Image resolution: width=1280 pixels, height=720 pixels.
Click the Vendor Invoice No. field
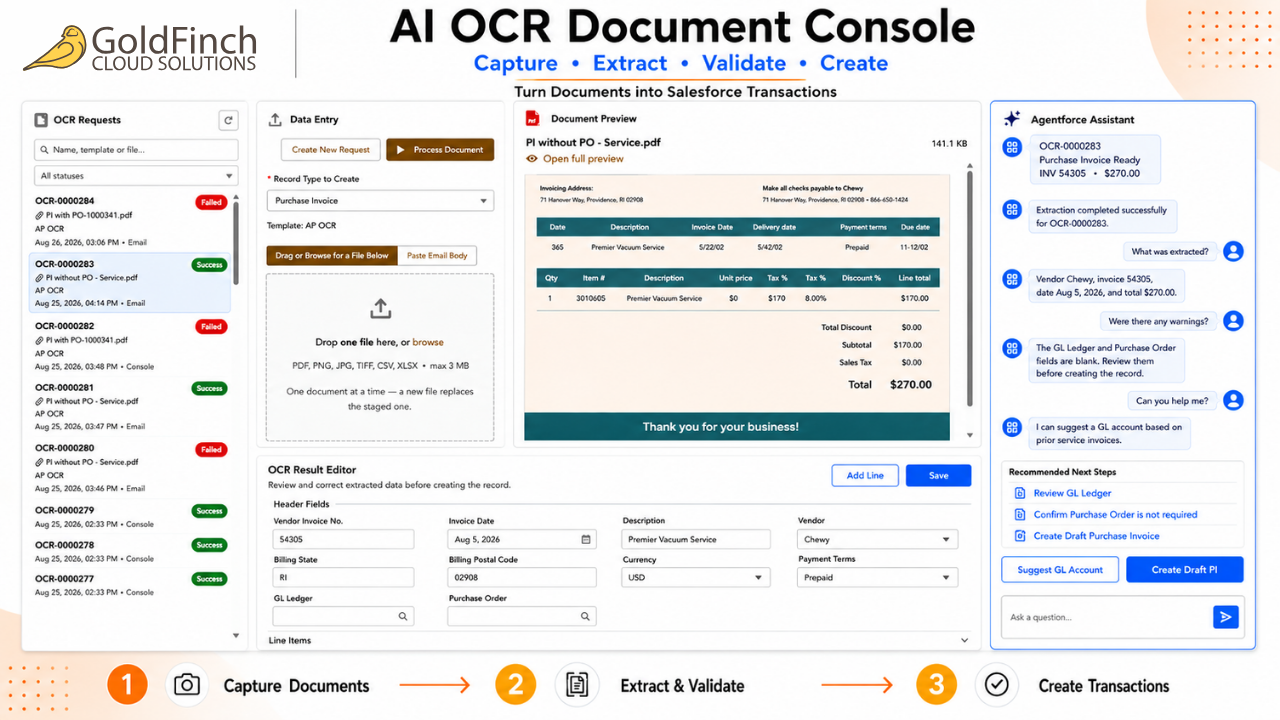343,539
